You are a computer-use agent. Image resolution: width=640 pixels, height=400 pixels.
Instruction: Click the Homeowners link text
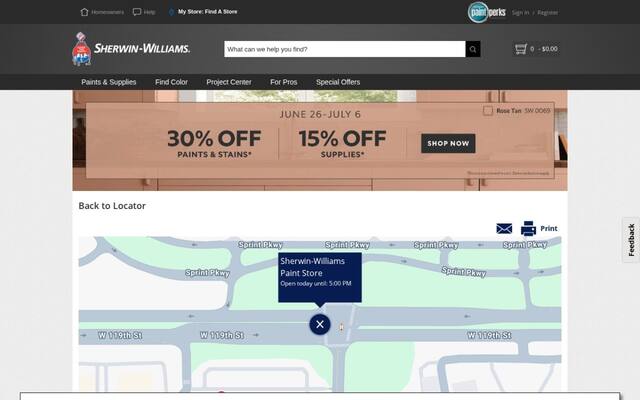pyautogui.click(x=107, y=12)
